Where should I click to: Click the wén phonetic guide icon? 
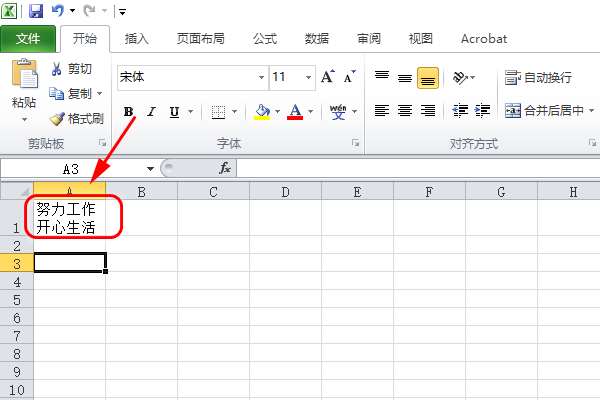[338, 112]
